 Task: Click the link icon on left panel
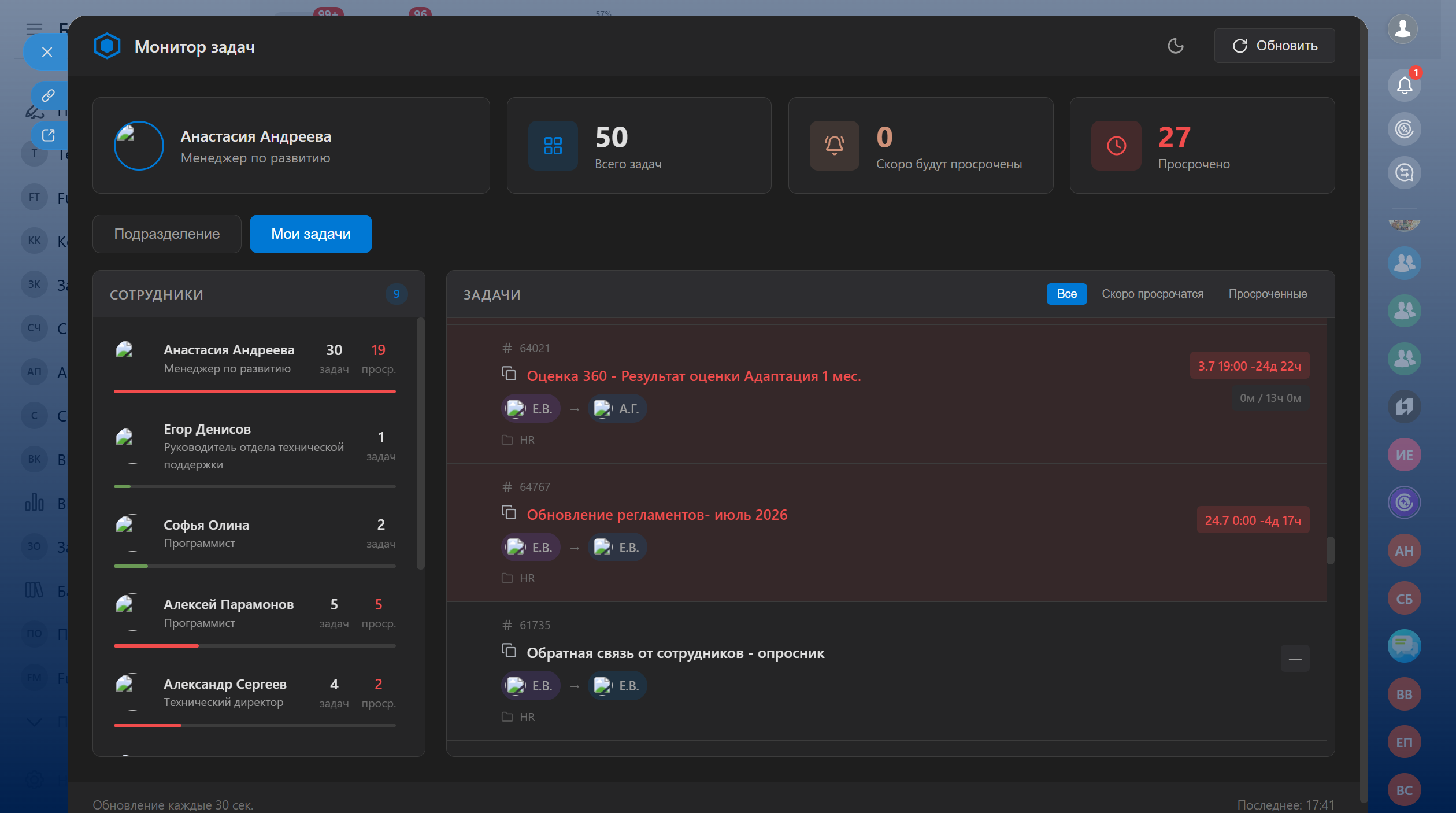pyautogui.click(x=49, y=95)
